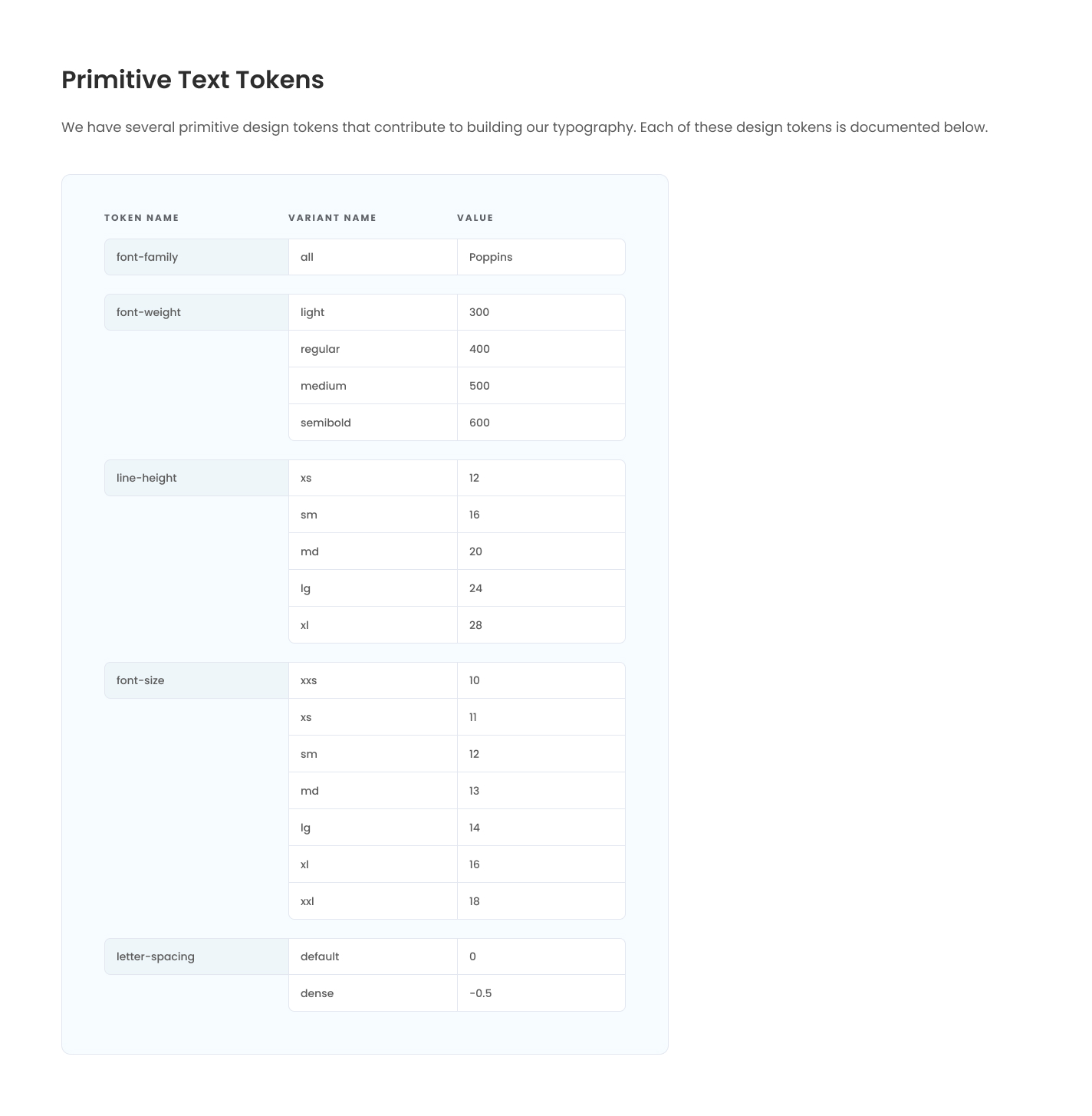Select the line-height token cell
The height and width of the screenshot is (1116, 1092).
[196, 478]
